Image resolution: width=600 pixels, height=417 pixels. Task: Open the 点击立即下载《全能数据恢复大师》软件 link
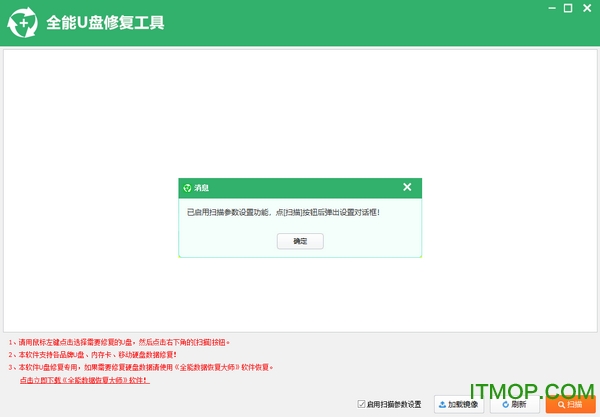85,380
